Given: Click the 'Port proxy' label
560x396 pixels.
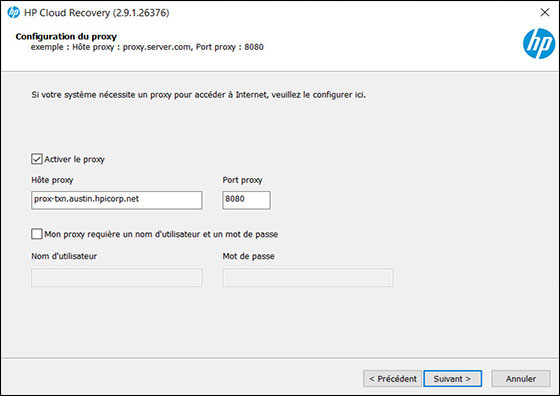Looking at the screenshot, I should pyautogui.click(x=242, y=180).
